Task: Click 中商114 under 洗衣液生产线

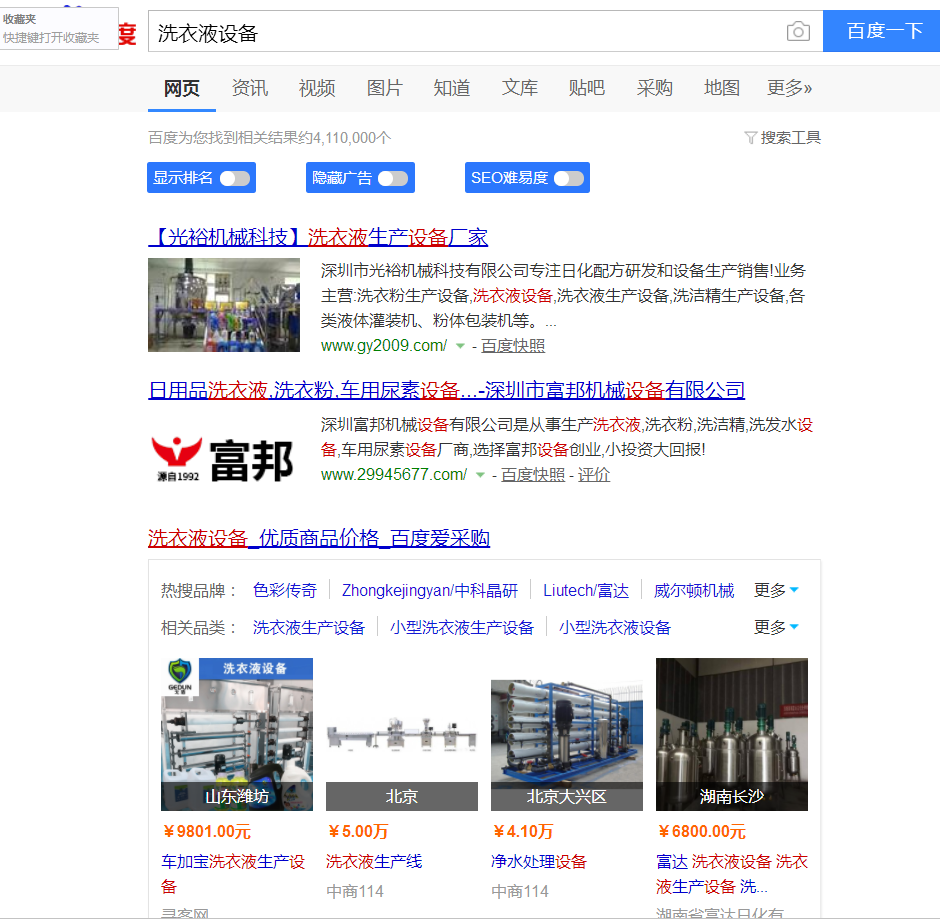Action: point(355,891)
